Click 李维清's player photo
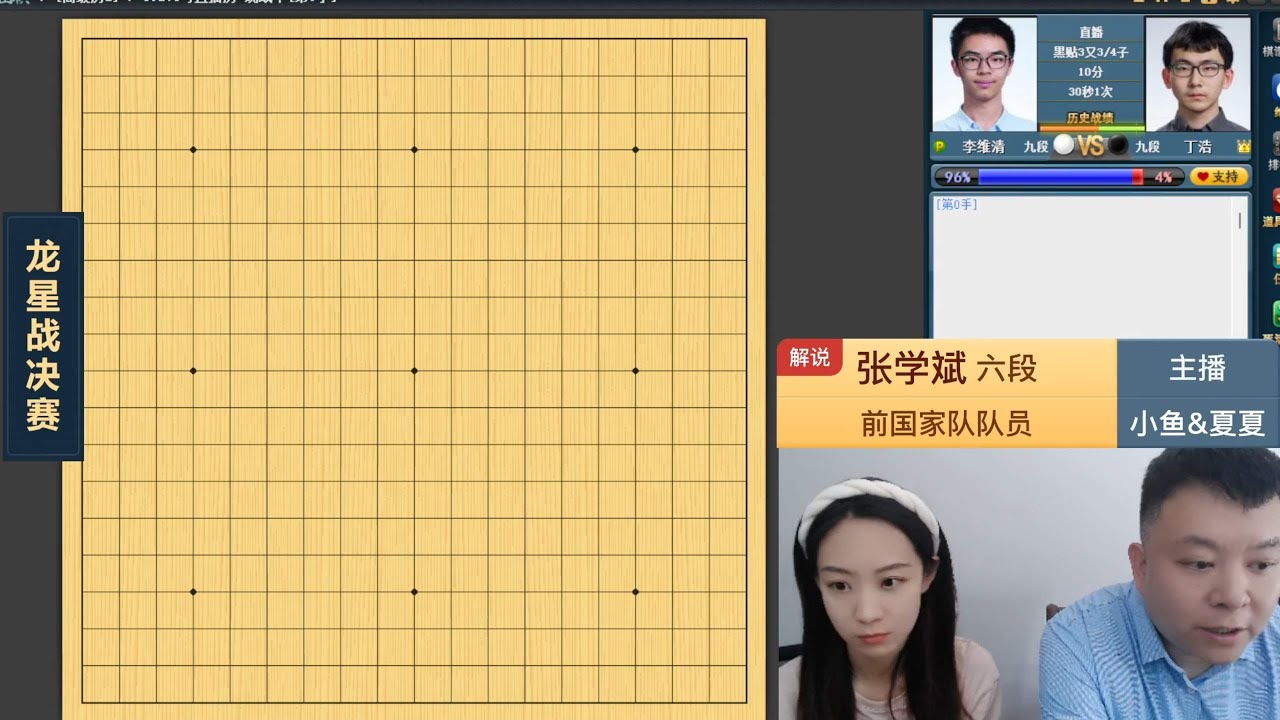The width and height of the screenshot is (1280, 720). (984, 74)
